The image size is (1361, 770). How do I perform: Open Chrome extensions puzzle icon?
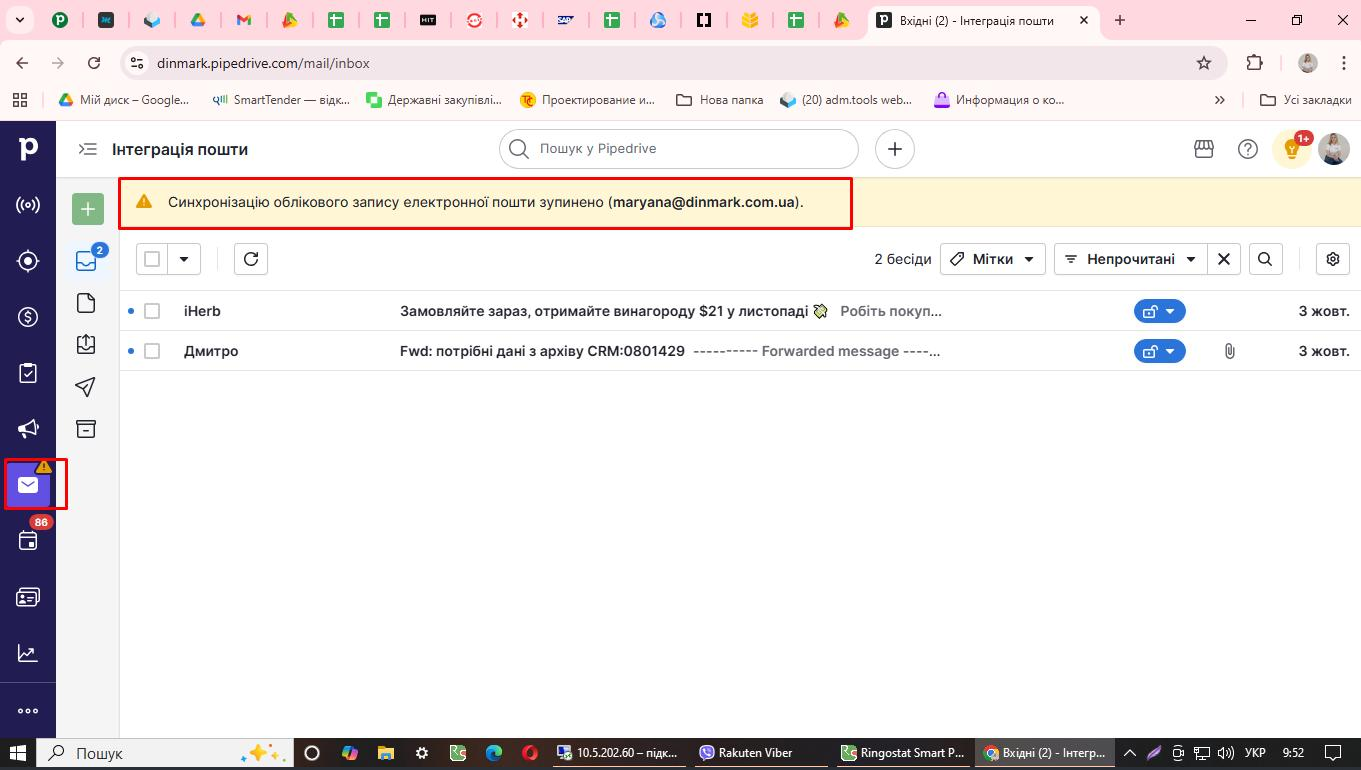(1254, 63)
